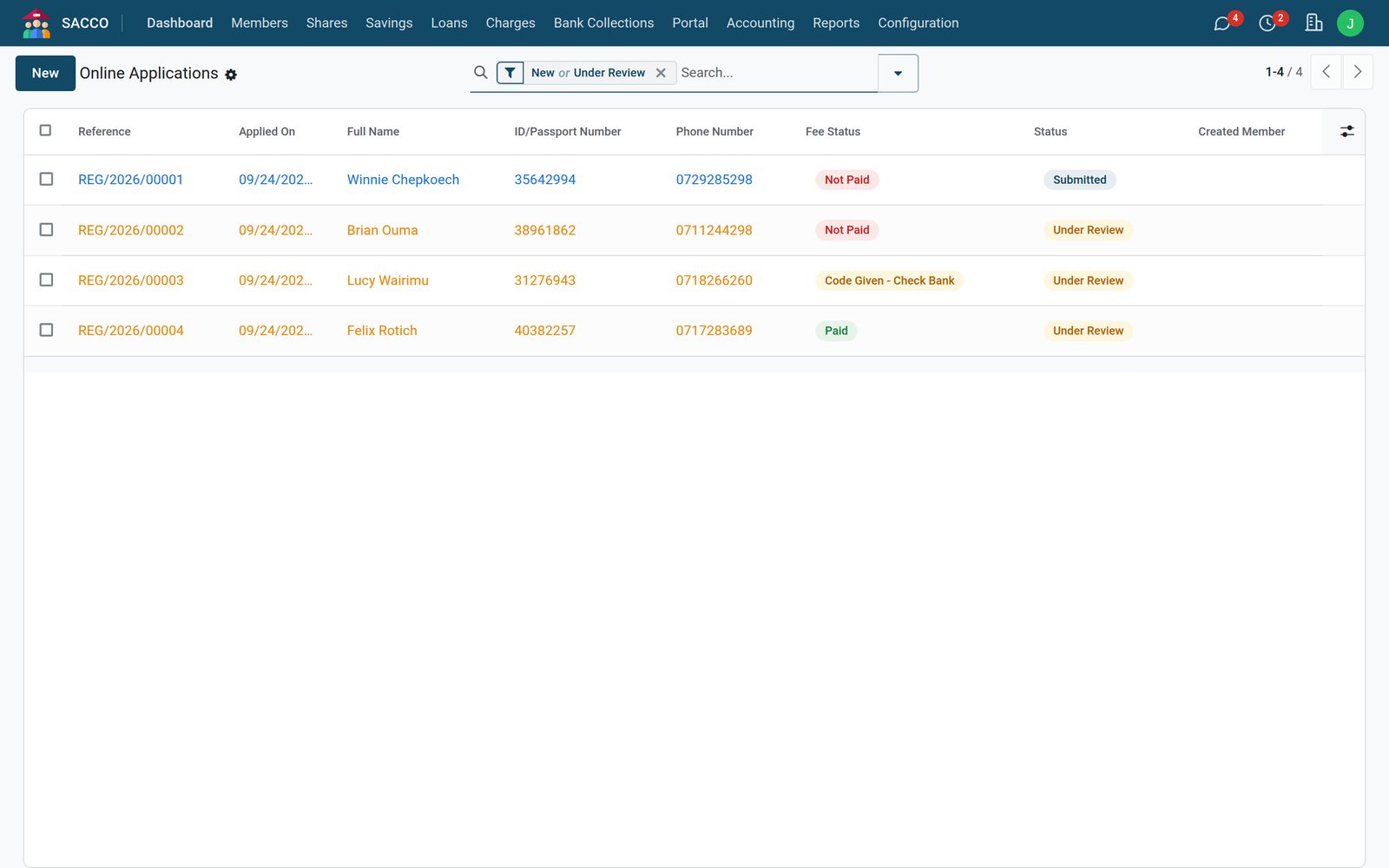This screenshot has width=1389, height=868.
Task: Open the Savings menu
Action: click(389, 23)
